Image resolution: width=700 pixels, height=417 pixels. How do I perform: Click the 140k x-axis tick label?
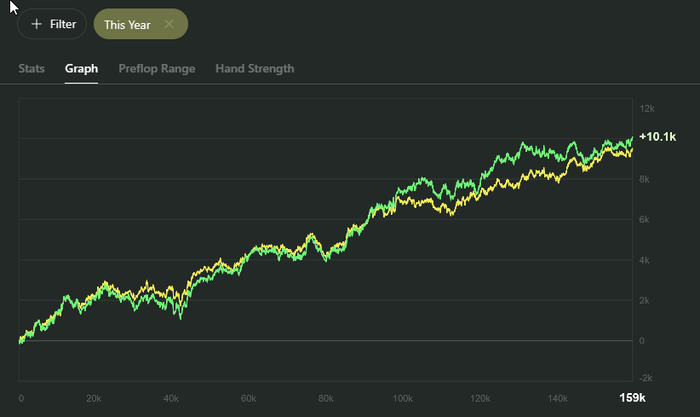point(557,398)
